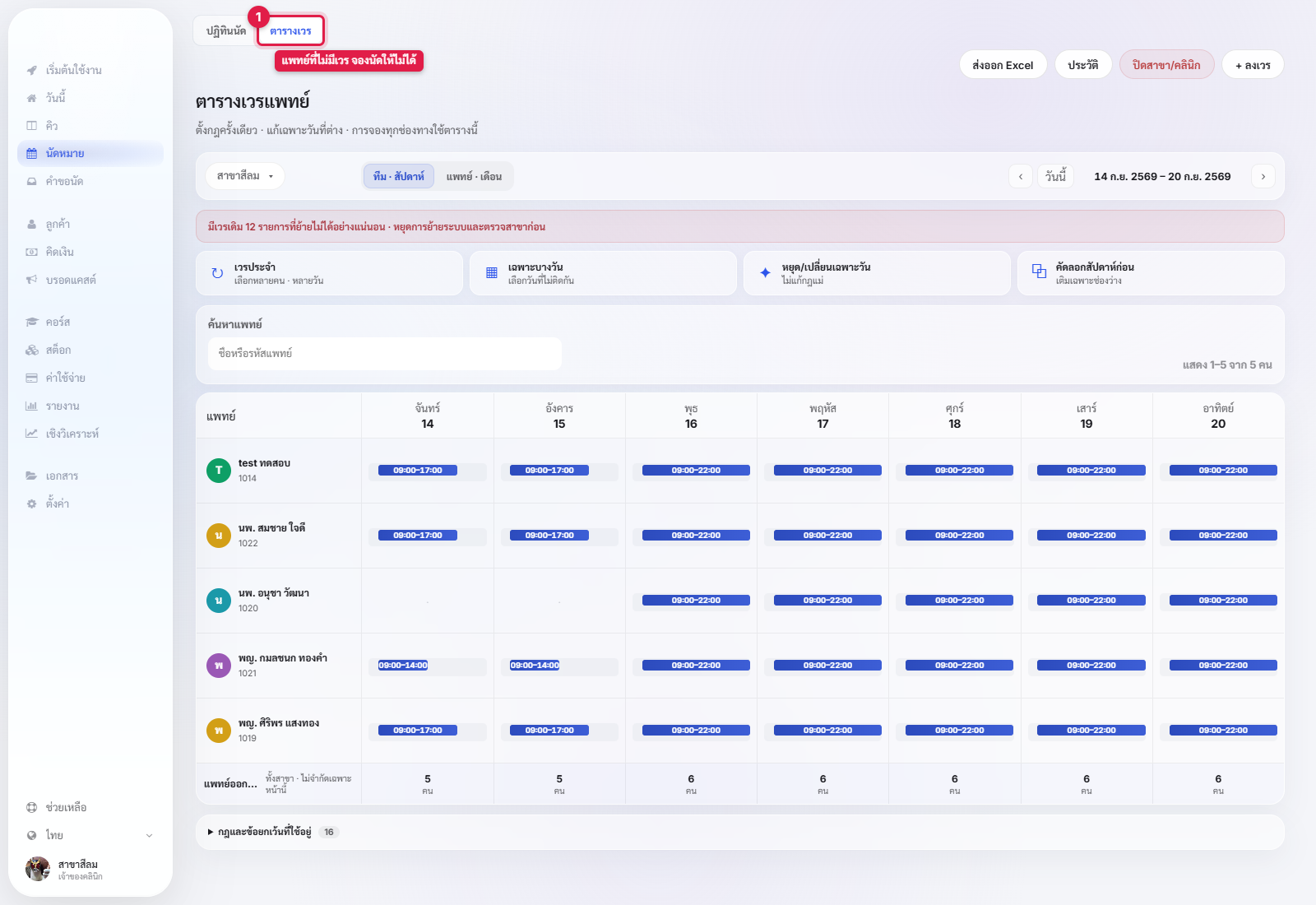1316x905 pixels.
Task: Click test ทดสอบ Monday 09:00-17:00 shift
Action: 418,471
